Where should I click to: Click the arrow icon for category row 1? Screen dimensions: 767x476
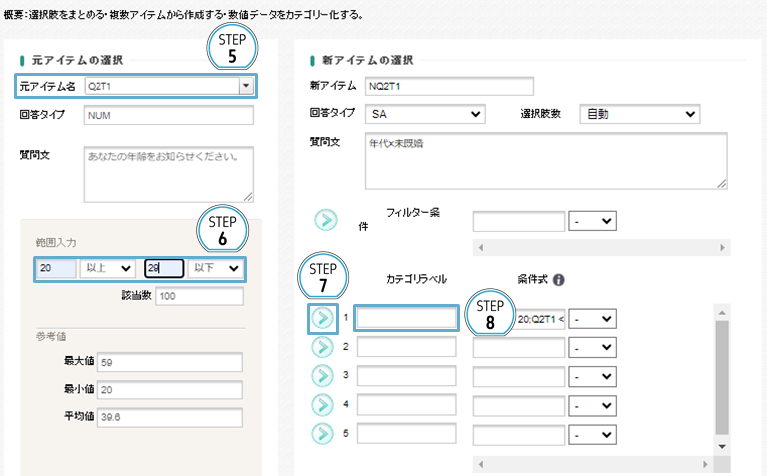322,319
